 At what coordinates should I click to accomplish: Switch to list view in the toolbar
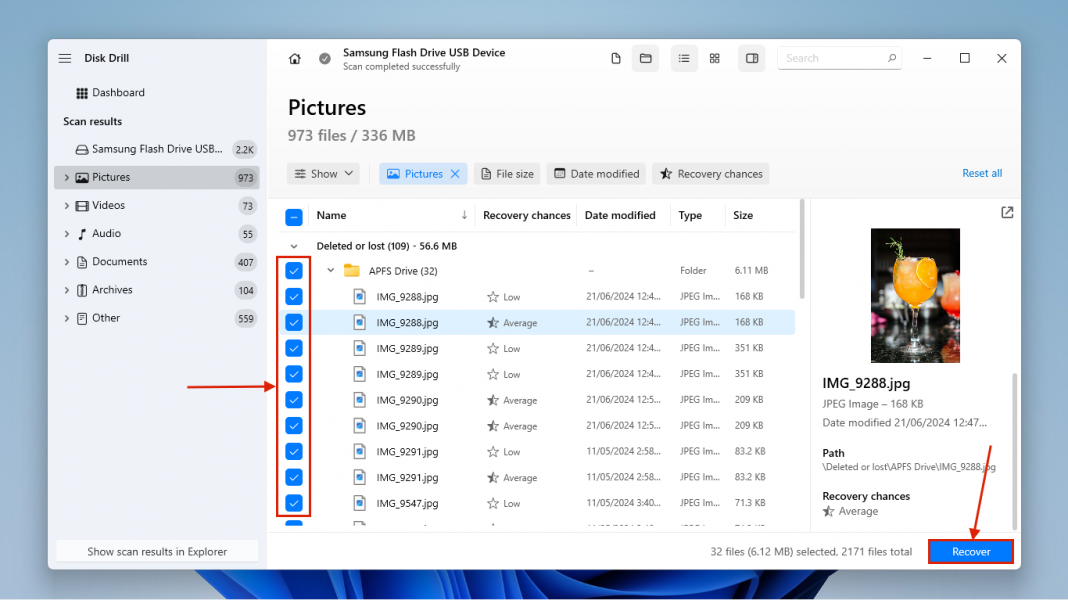pyautogui.click(x=684, y=58)
